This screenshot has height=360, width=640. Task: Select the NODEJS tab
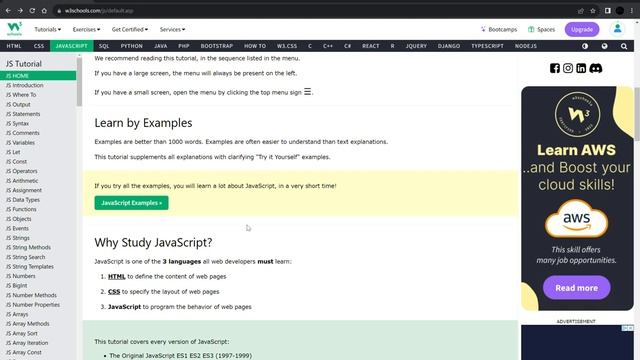point(526,46)
